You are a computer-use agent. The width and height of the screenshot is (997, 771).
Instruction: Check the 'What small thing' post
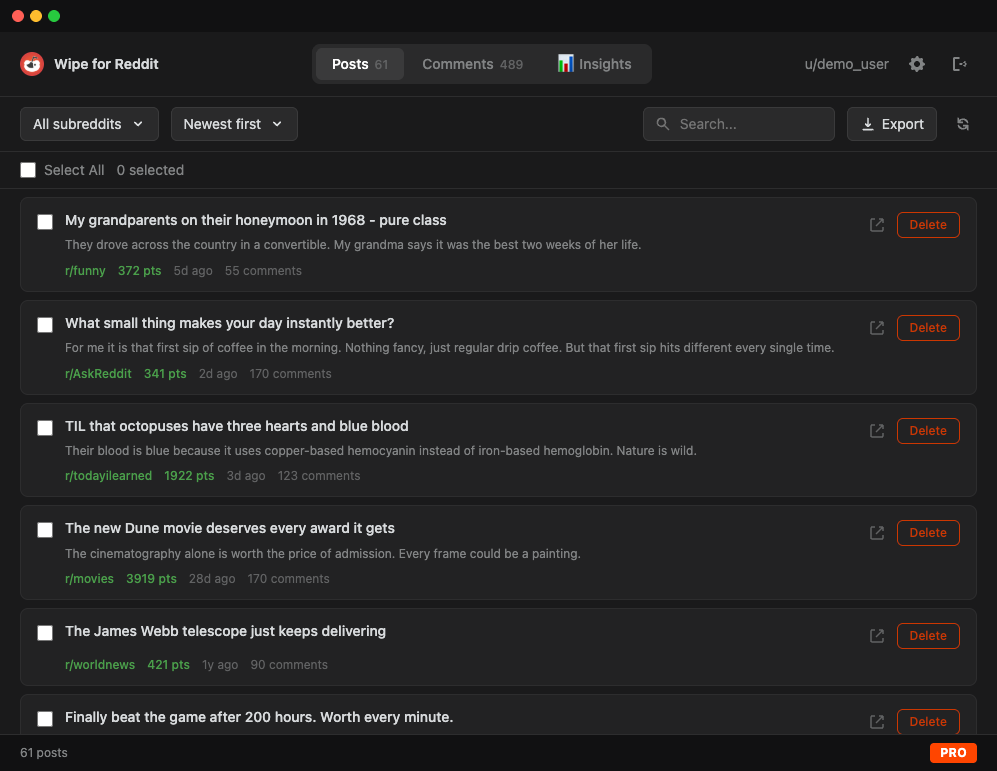[x=45, y=325]
